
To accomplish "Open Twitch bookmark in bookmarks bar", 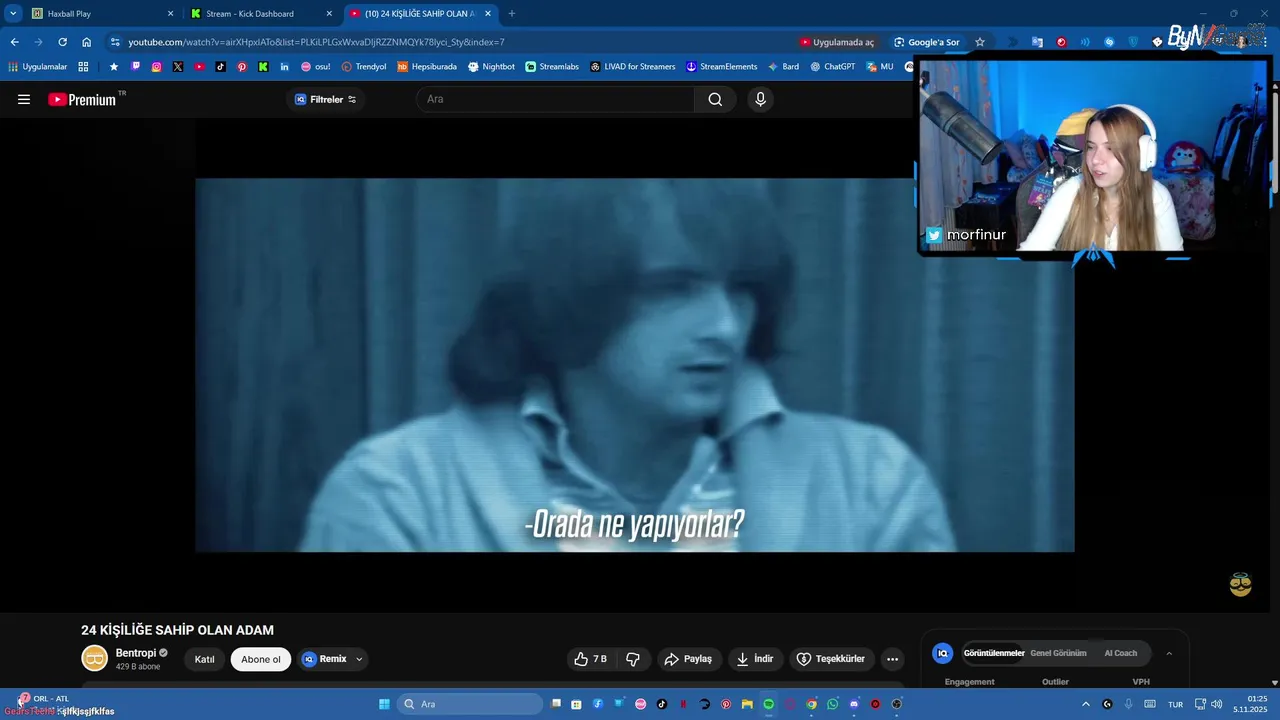I will point(136,67).
